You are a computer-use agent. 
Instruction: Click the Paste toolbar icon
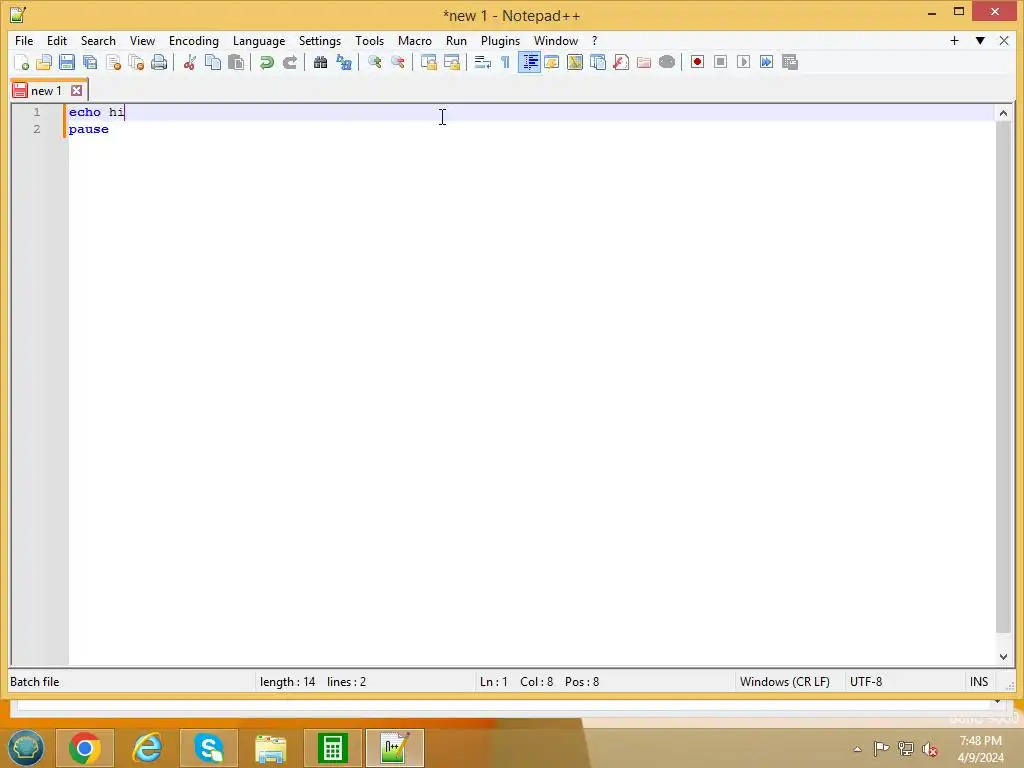tap(236, 62)
